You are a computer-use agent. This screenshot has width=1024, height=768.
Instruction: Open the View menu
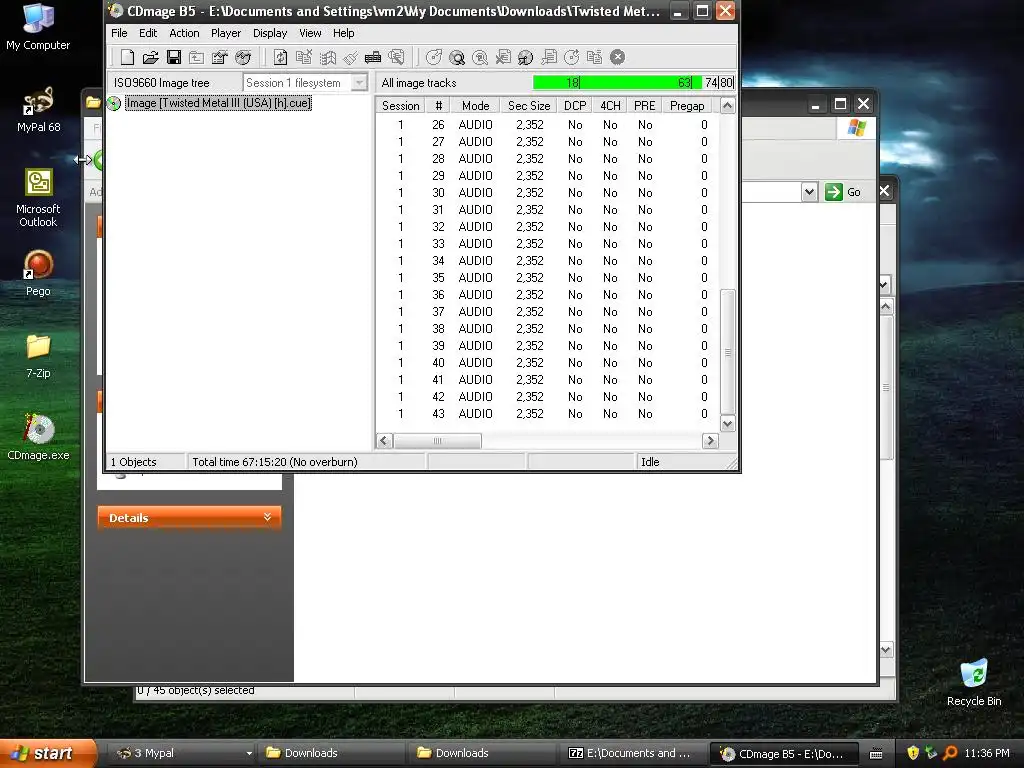click(x=310, y=33)
